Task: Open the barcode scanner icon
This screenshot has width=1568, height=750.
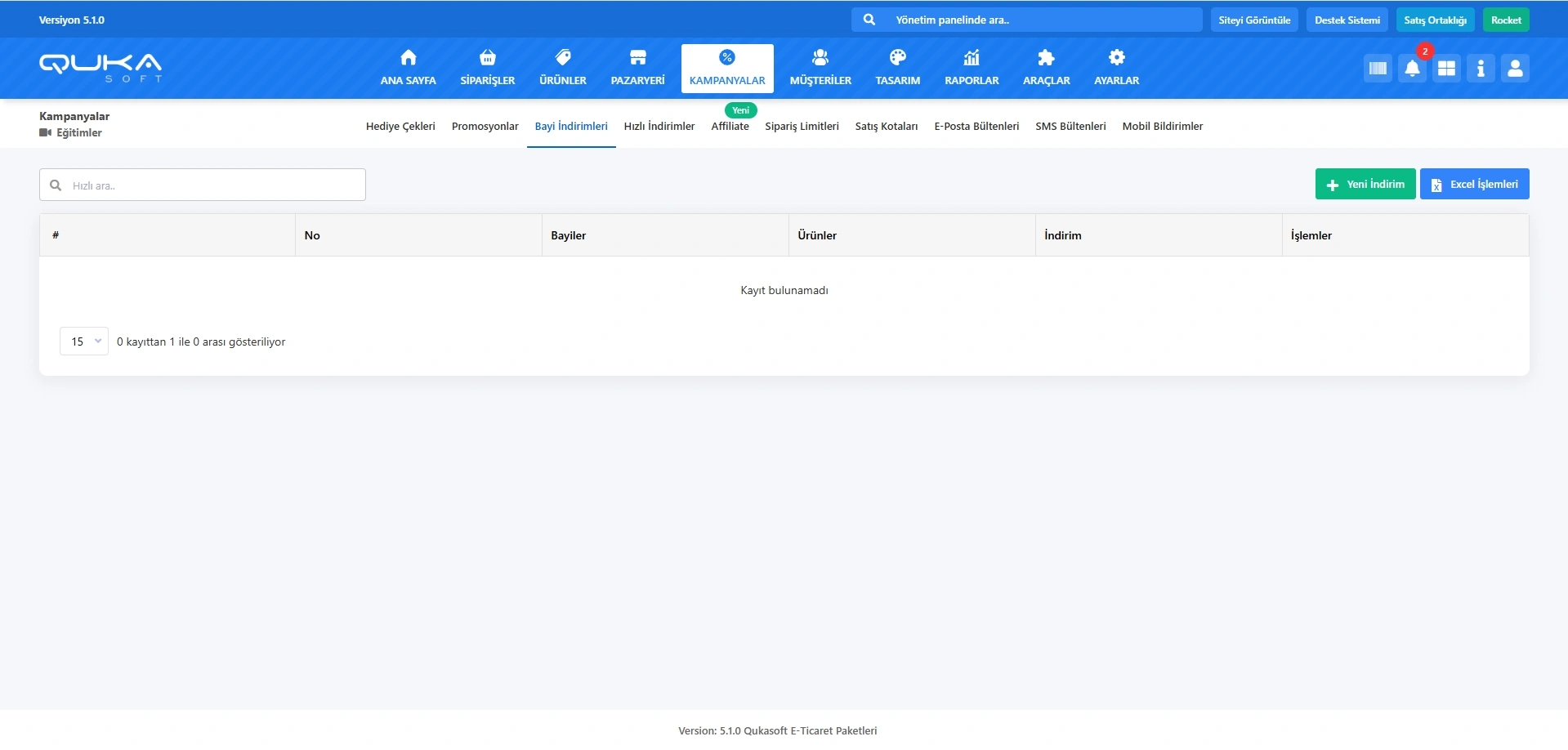Action: (x=1378, y=69)
